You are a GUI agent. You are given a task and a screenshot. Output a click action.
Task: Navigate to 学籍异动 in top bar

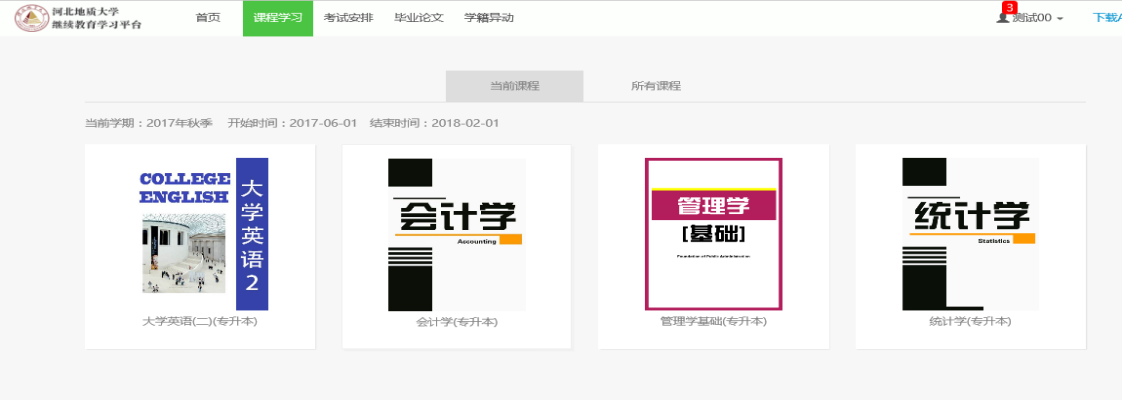click(x=489, y=18)
